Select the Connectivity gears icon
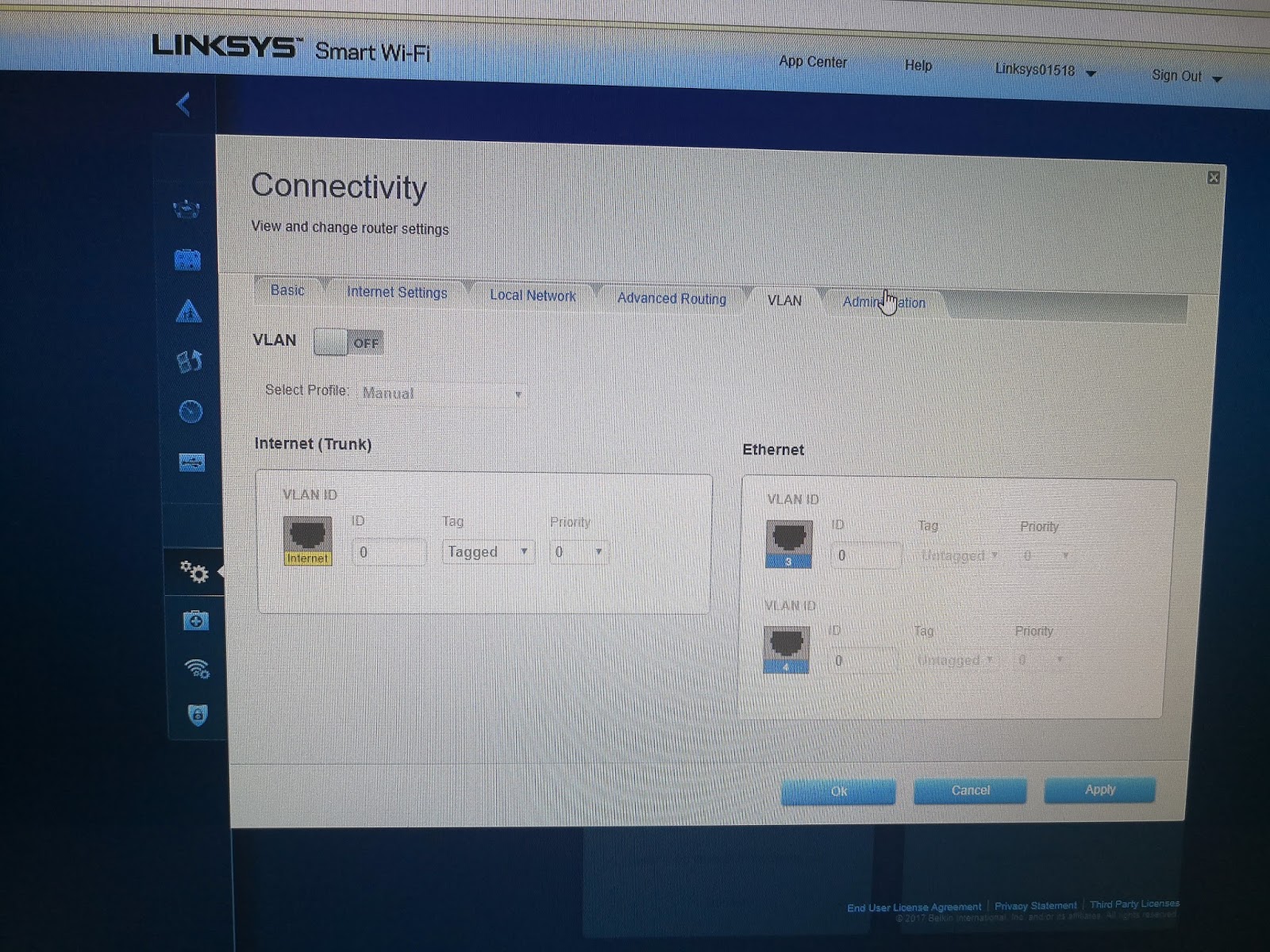The width and height of the screenshot is (1270, 952). coord(194,571)
